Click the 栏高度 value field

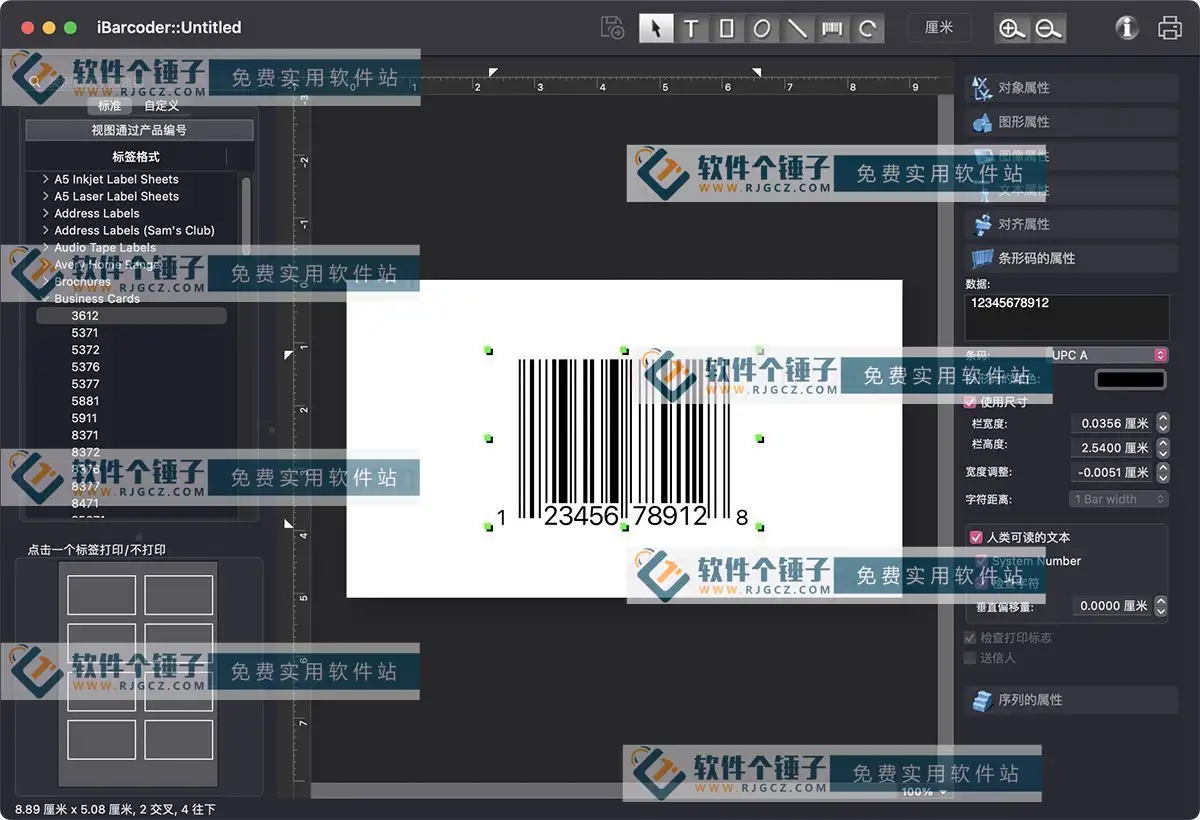pos(1111,448)
